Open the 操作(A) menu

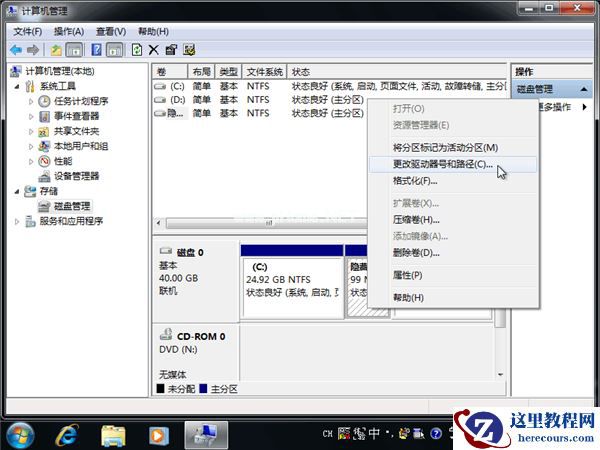pos(69,31)
